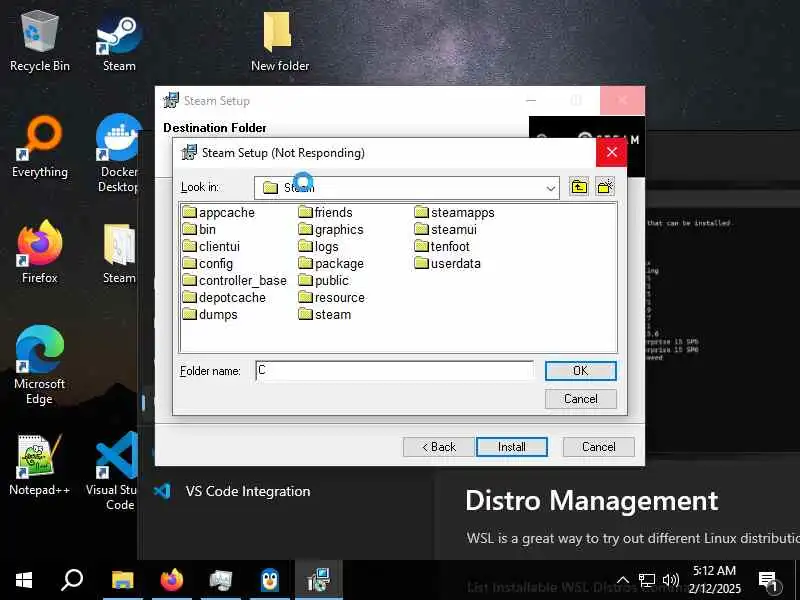
Task: Click the VS Code Integration icon
Action: click(162, 491)
